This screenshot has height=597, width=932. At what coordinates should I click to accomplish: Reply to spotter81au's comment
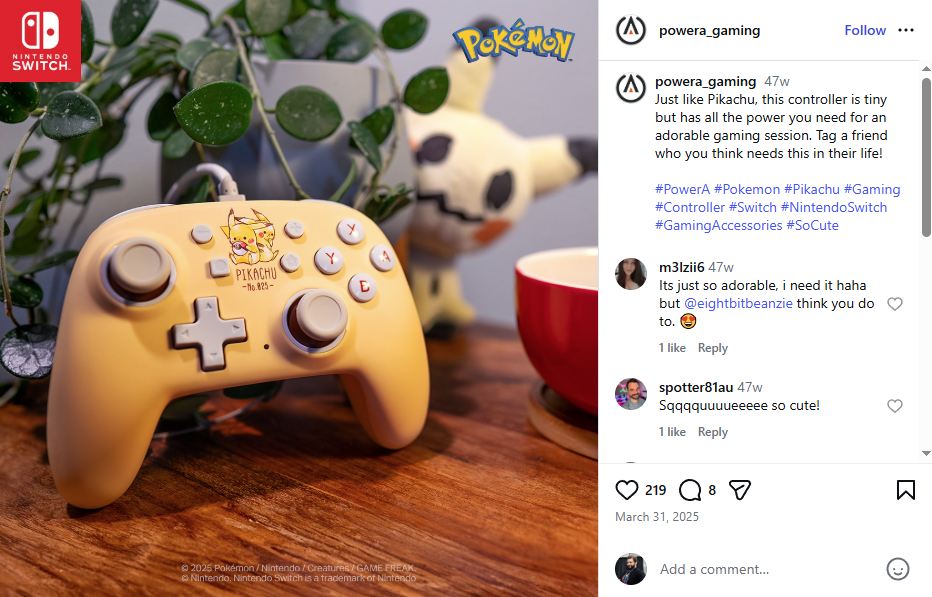point(713,432)
